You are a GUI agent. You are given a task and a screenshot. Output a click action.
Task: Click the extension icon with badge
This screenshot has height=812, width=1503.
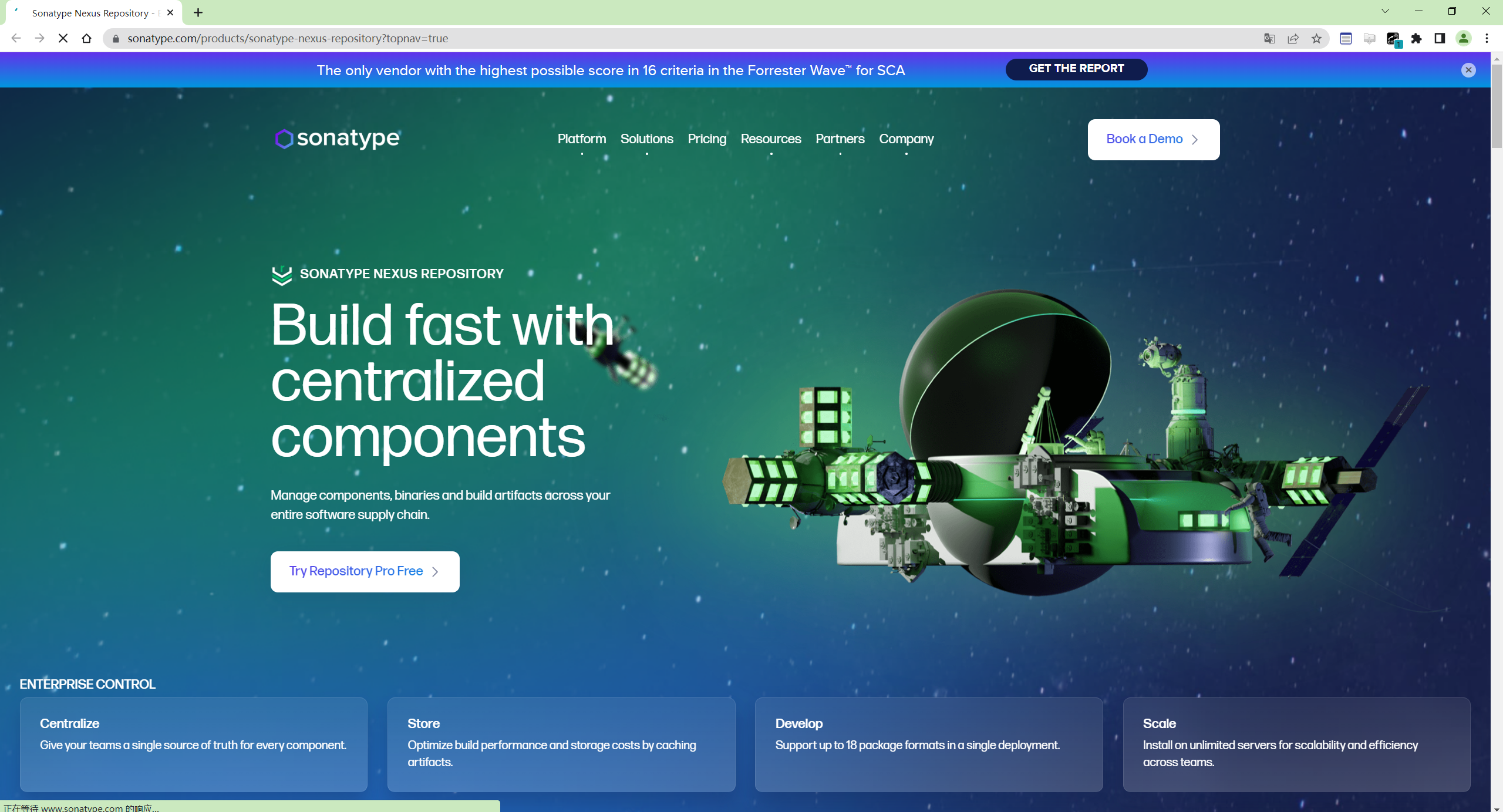click(x=1393, y=39)
